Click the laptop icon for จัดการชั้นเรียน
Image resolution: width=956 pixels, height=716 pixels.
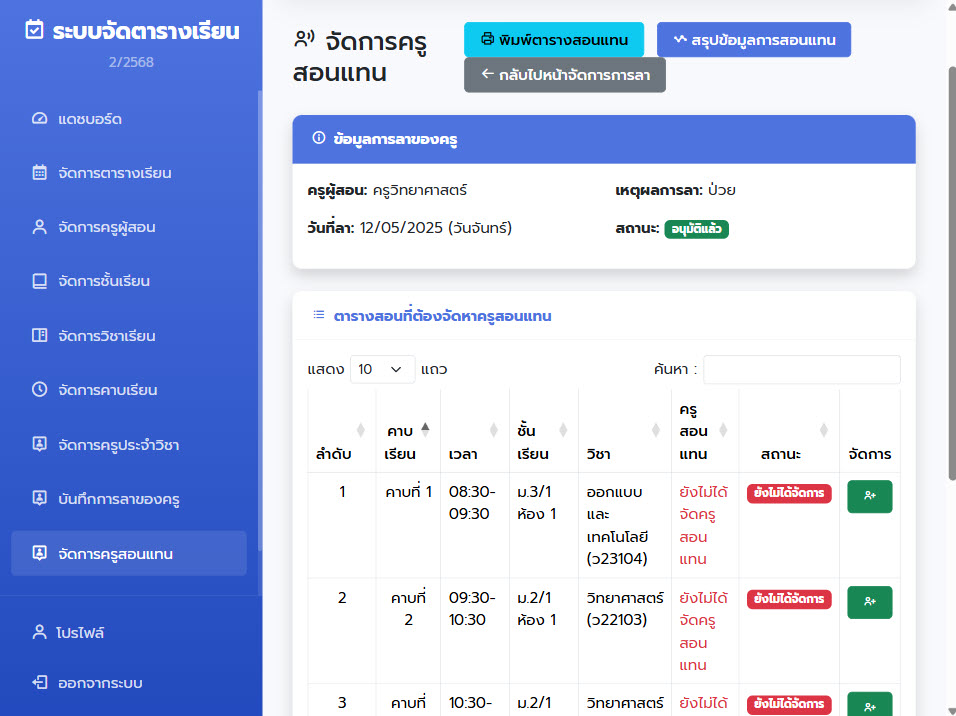pyautogui.click(x=40, y=281)
